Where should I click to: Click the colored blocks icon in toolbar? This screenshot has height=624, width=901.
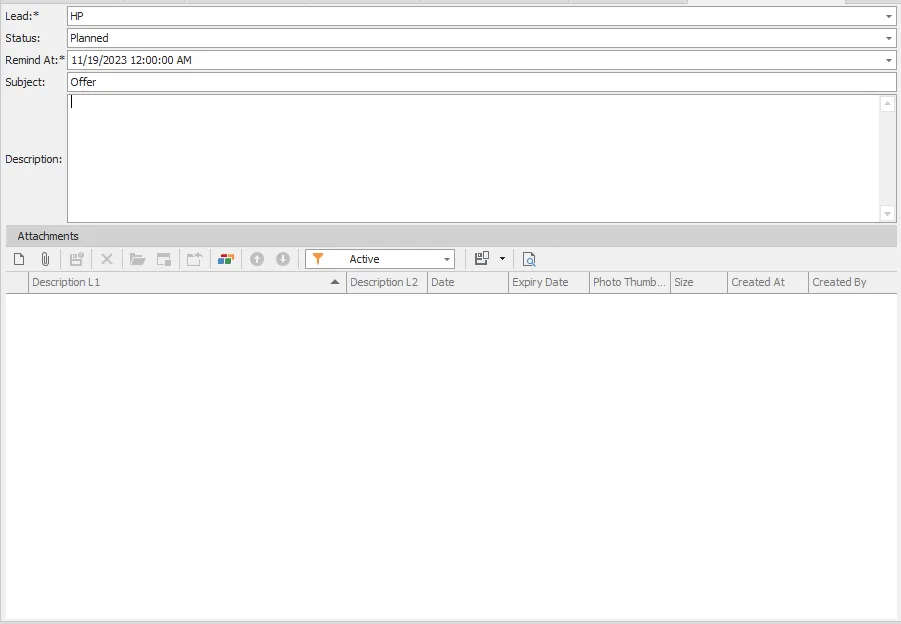226,259
